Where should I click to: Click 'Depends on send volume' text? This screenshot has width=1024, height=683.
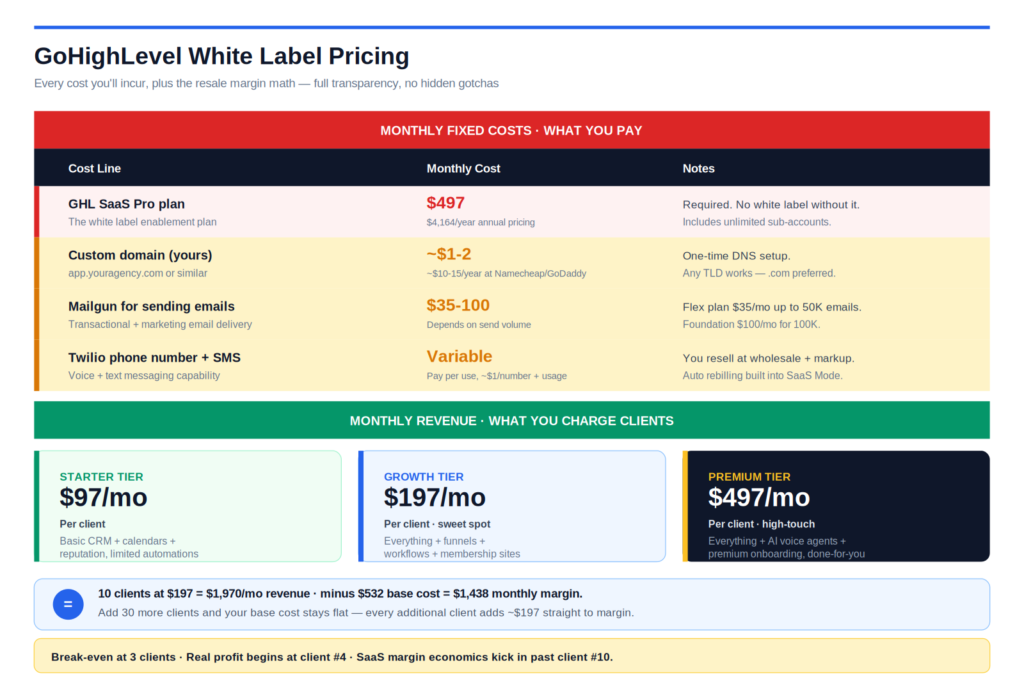tap(478, 325)
